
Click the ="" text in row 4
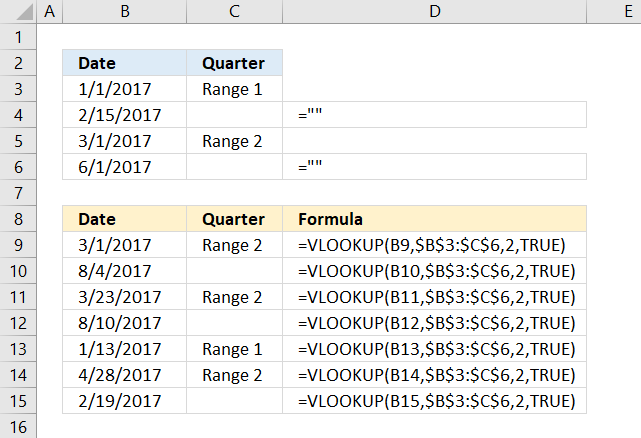310,114
